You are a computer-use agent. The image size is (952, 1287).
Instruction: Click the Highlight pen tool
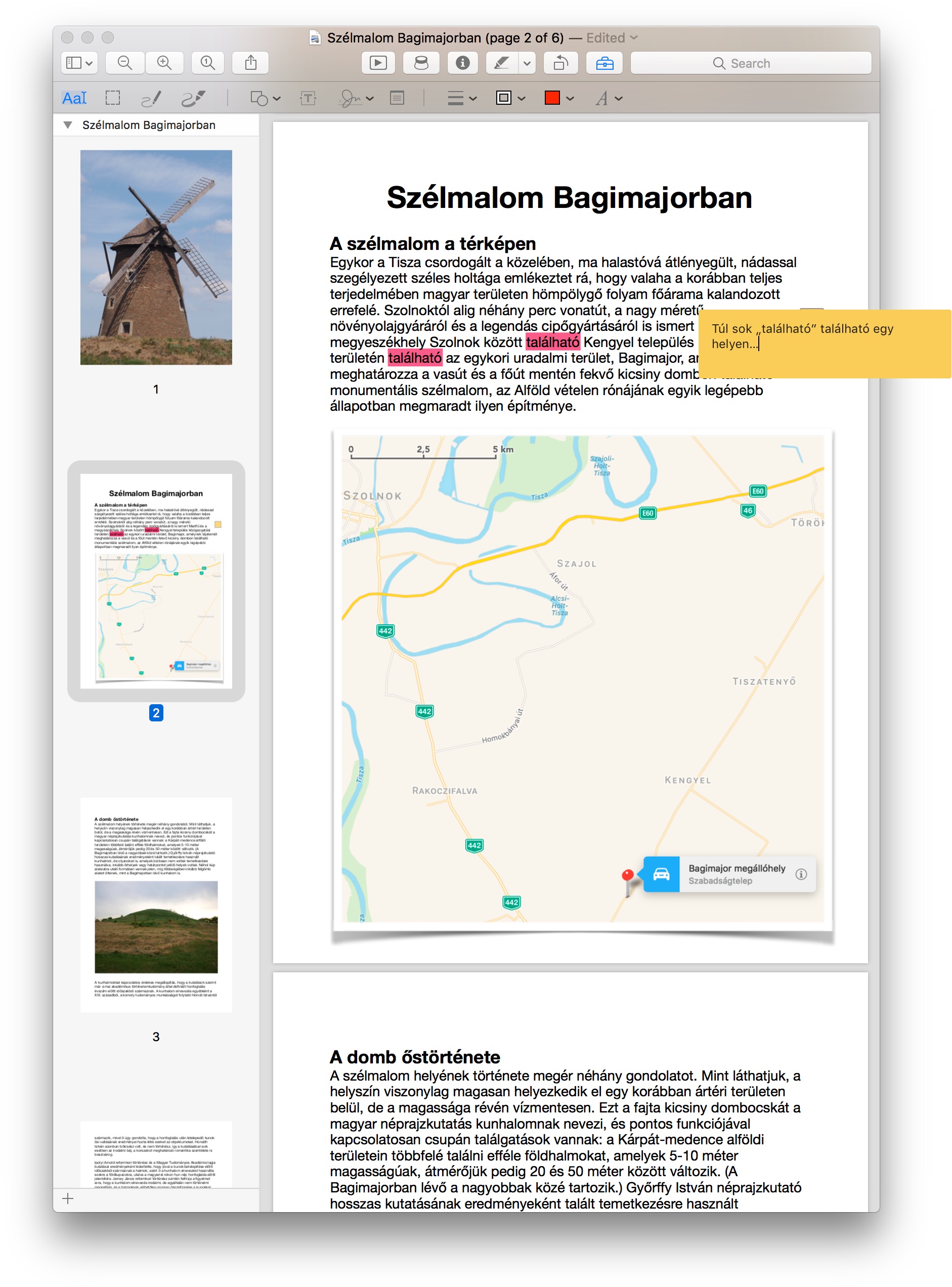coord(502,63)
